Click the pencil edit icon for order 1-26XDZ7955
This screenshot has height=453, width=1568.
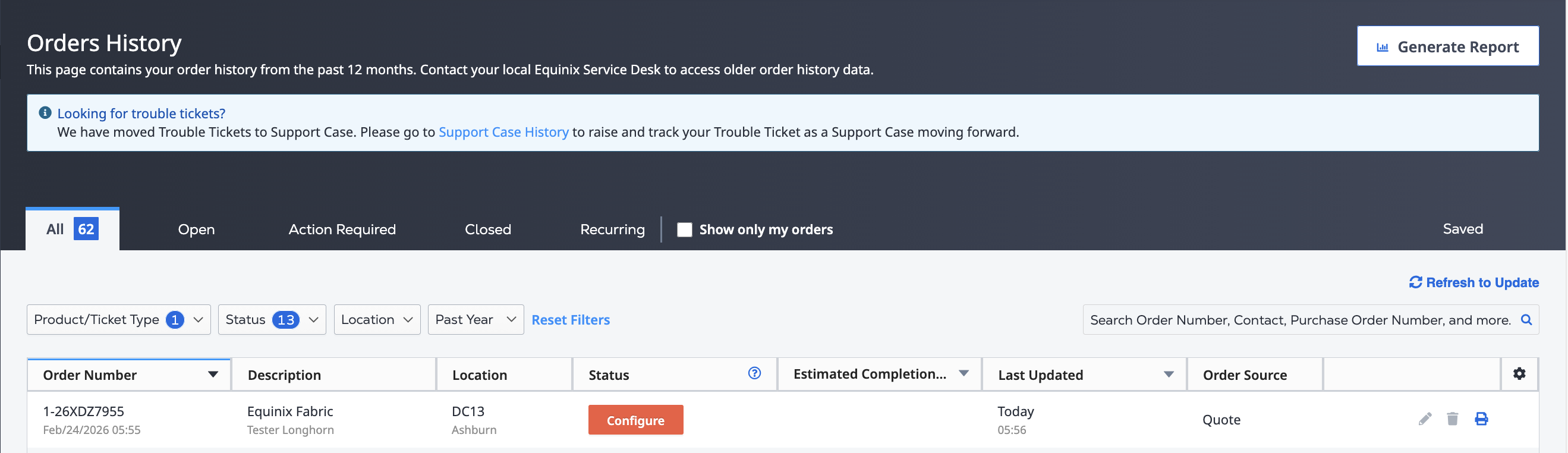tap(1424, 419)
